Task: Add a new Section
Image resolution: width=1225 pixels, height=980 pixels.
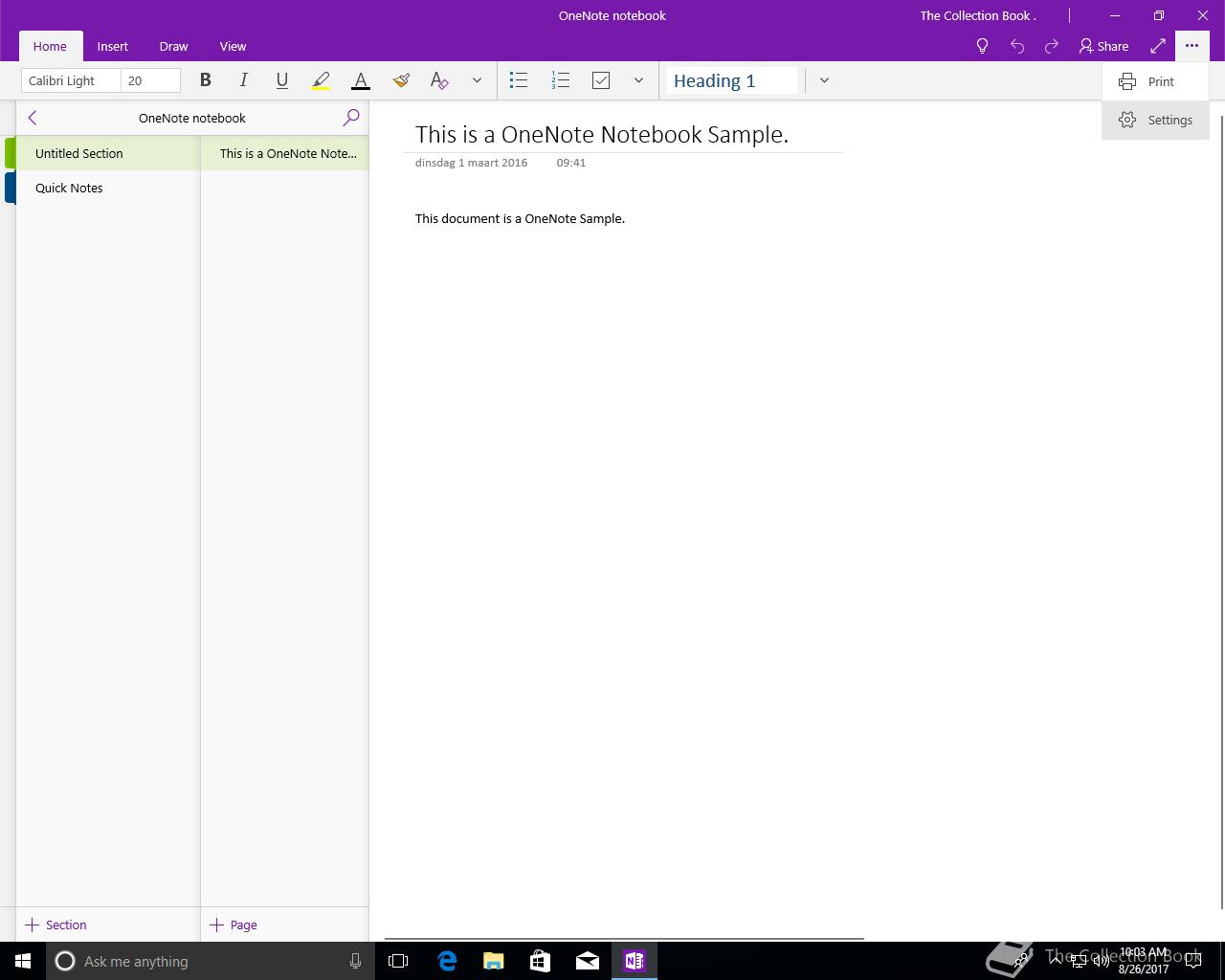Action: point(56,924)
